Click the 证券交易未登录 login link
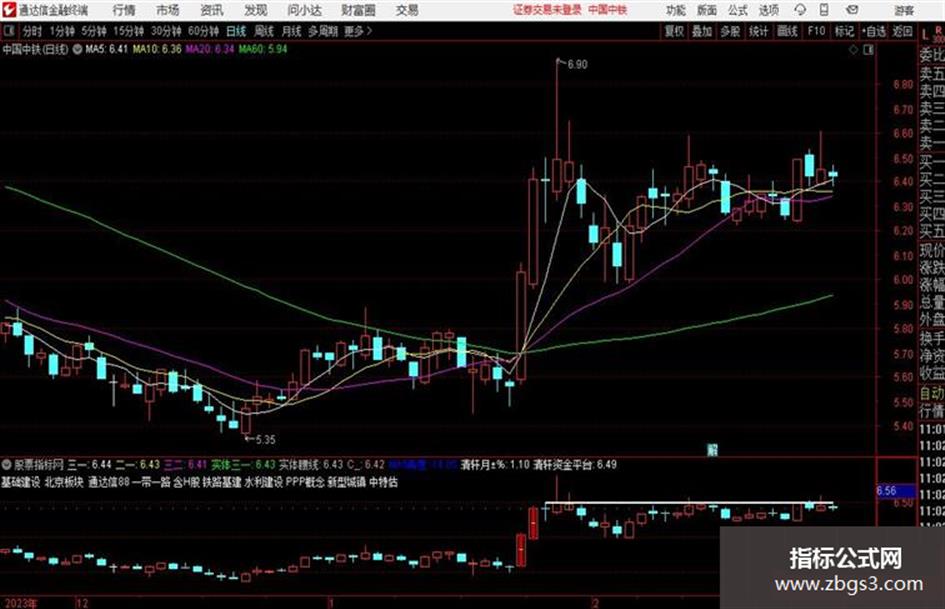 [x=547, y=10]
